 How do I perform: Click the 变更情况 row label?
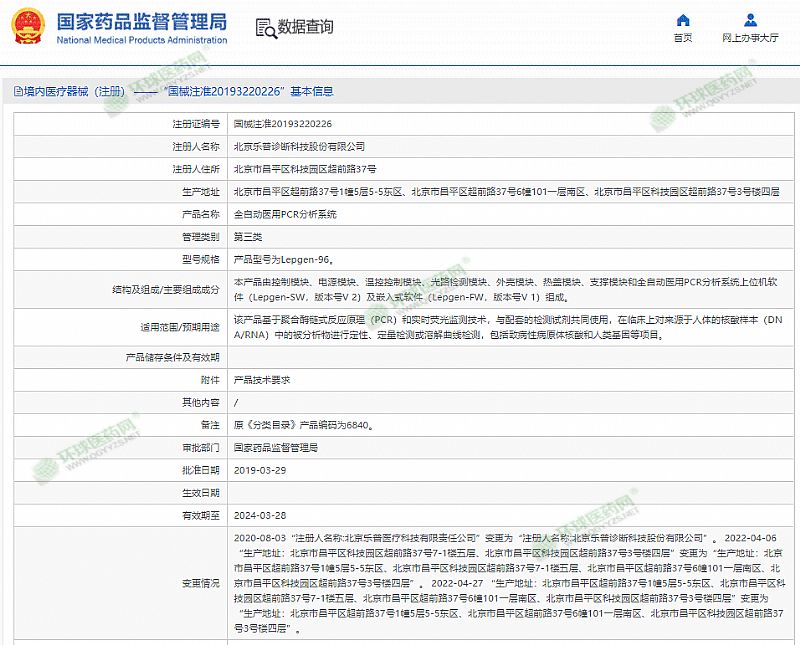[199, 583]
